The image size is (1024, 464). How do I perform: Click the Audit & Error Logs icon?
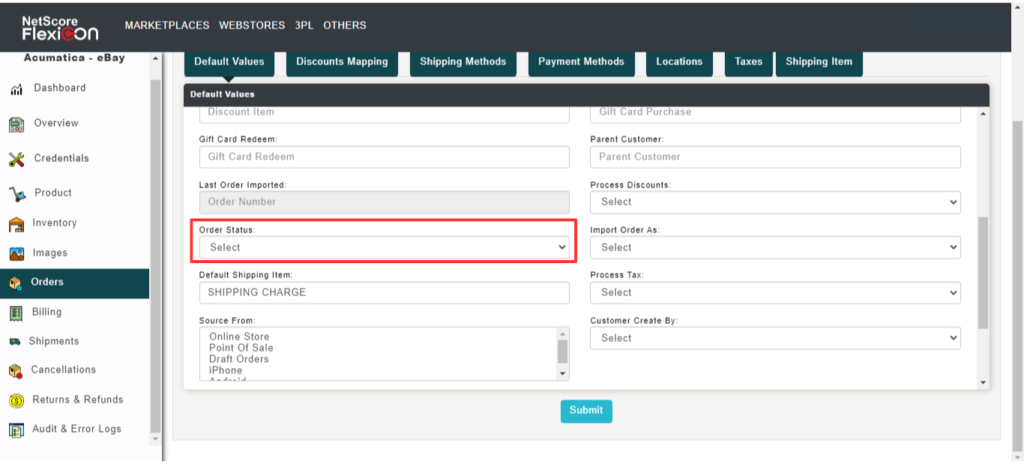point(16,430)
